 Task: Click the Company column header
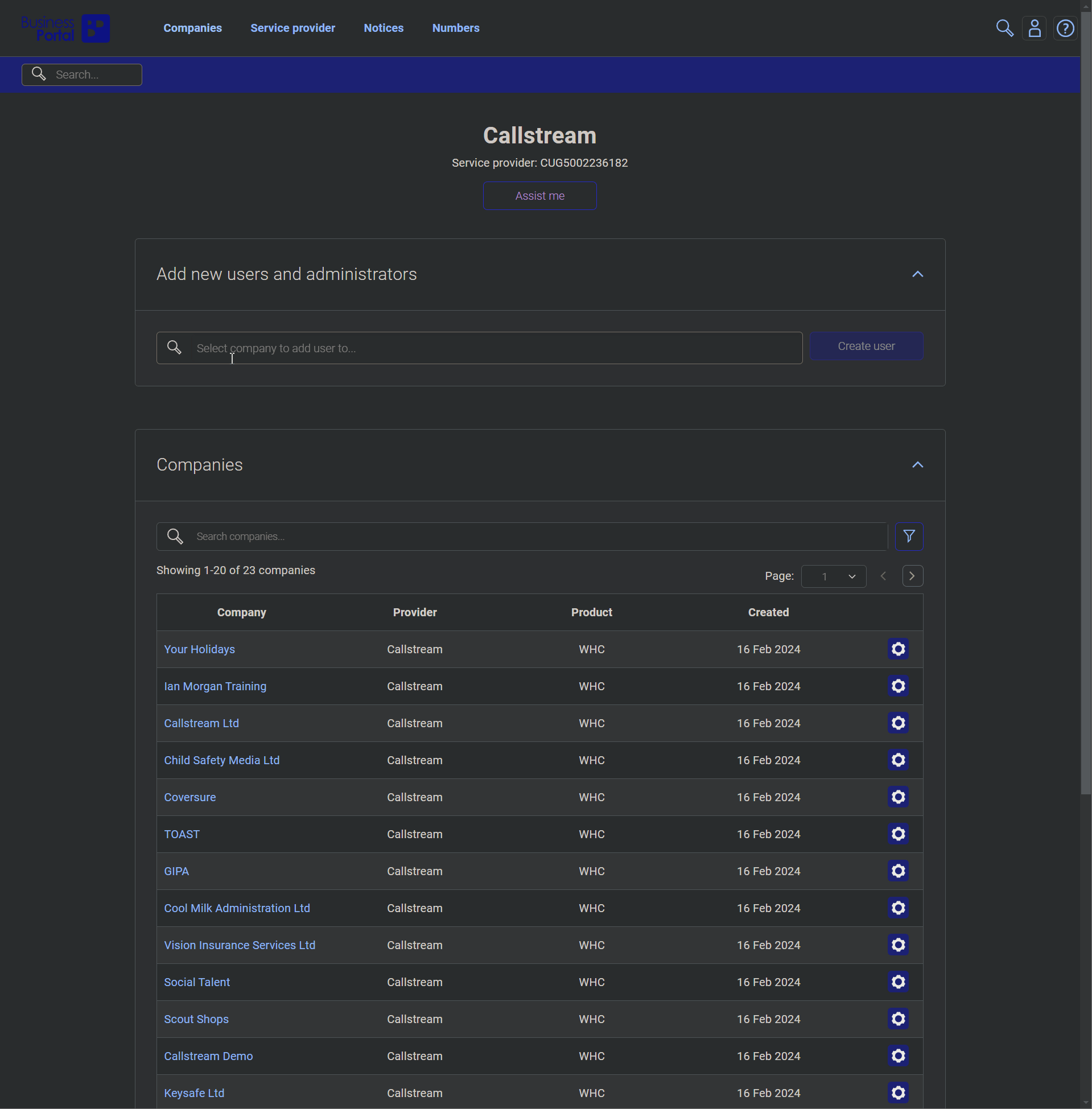241,612
